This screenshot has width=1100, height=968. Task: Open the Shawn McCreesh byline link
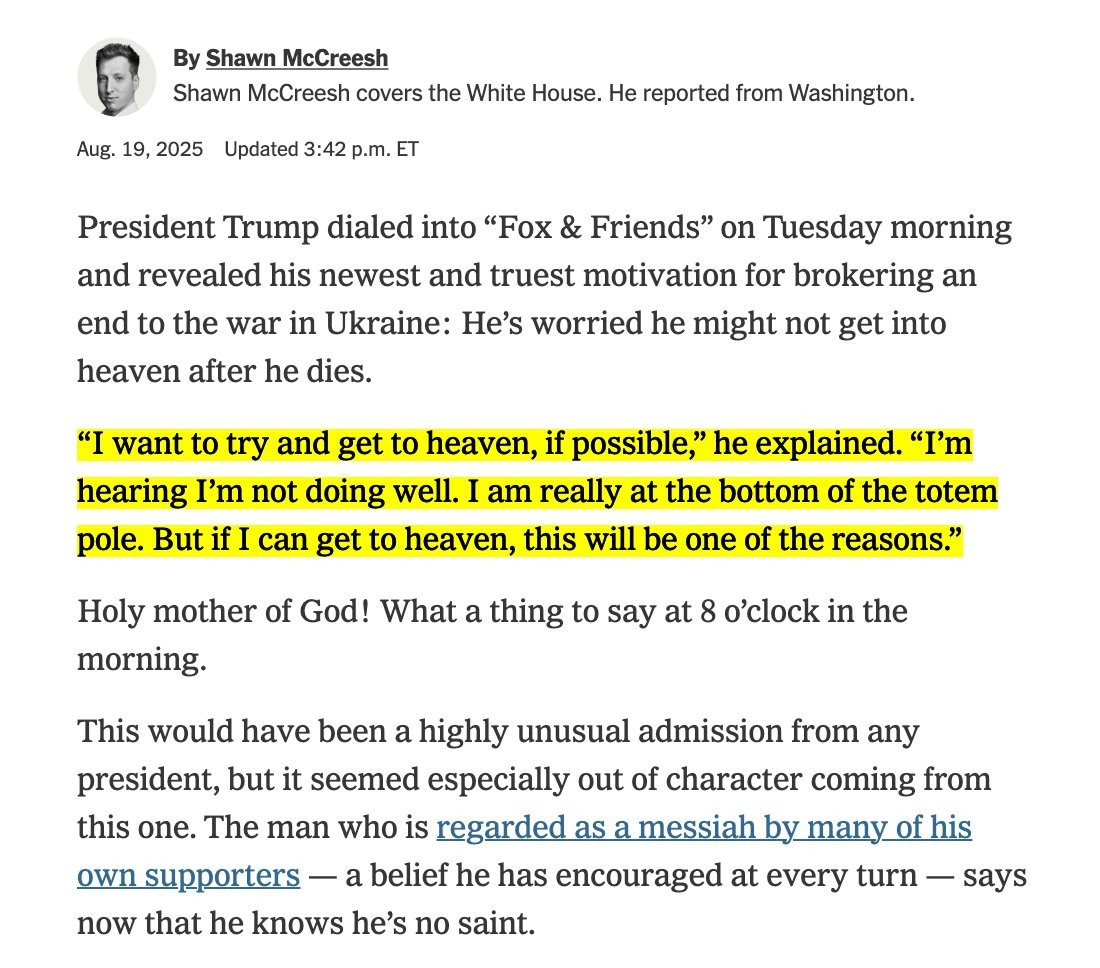[x=297, y=58]
